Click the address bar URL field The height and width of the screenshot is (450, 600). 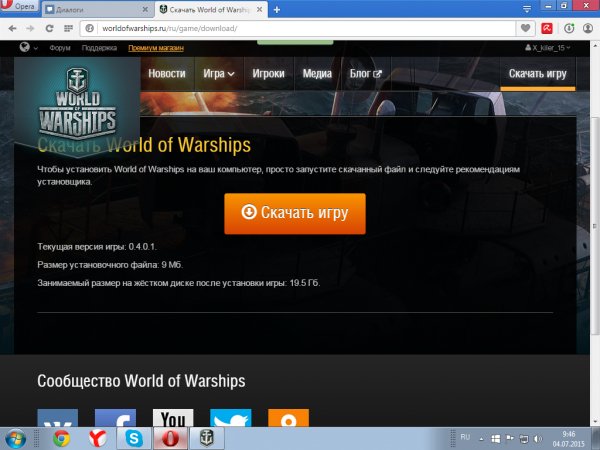(298, 28)
